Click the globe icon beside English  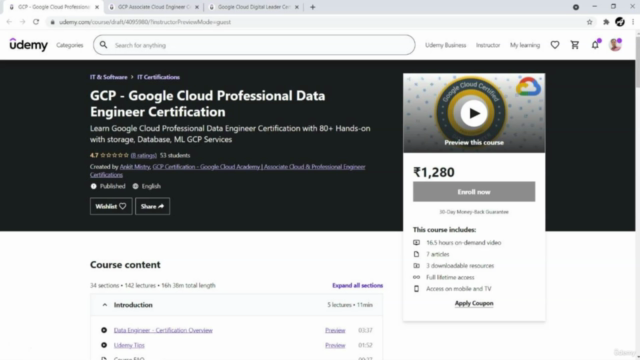(x=136, y=186)
